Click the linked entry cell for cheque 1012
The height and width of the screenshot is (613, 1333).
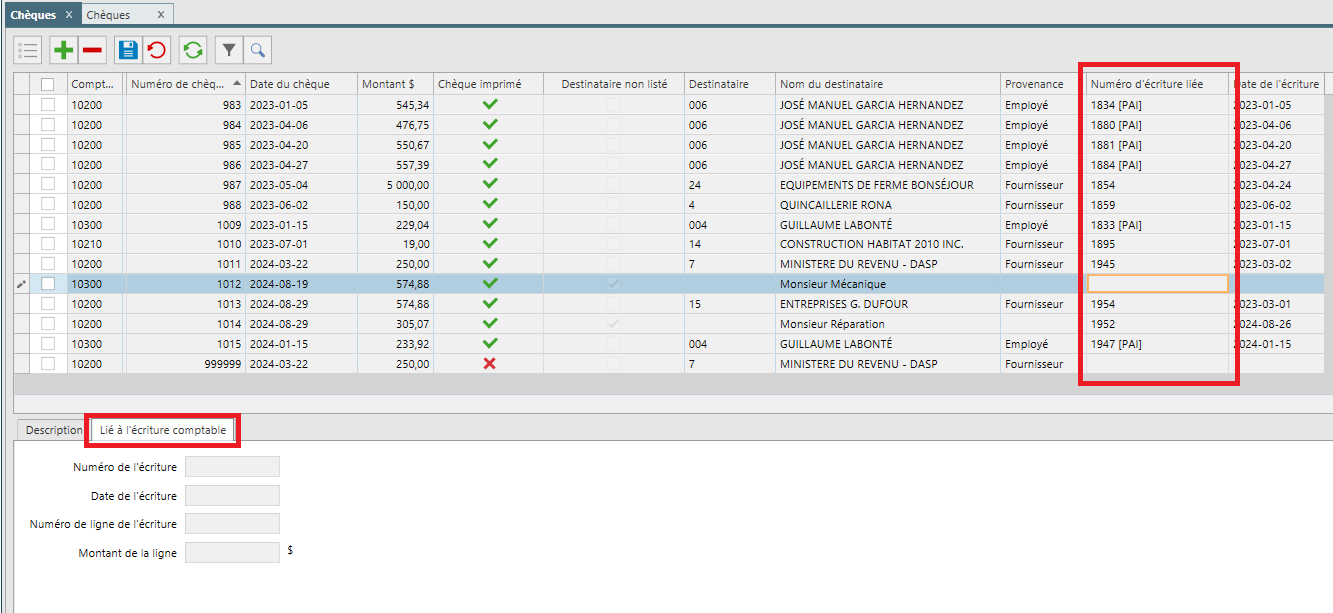(1157, 284)
